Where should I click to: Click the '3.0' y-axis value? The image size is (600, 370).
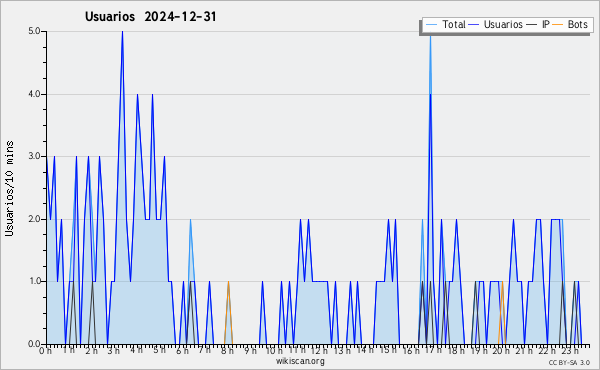[34, 156]
